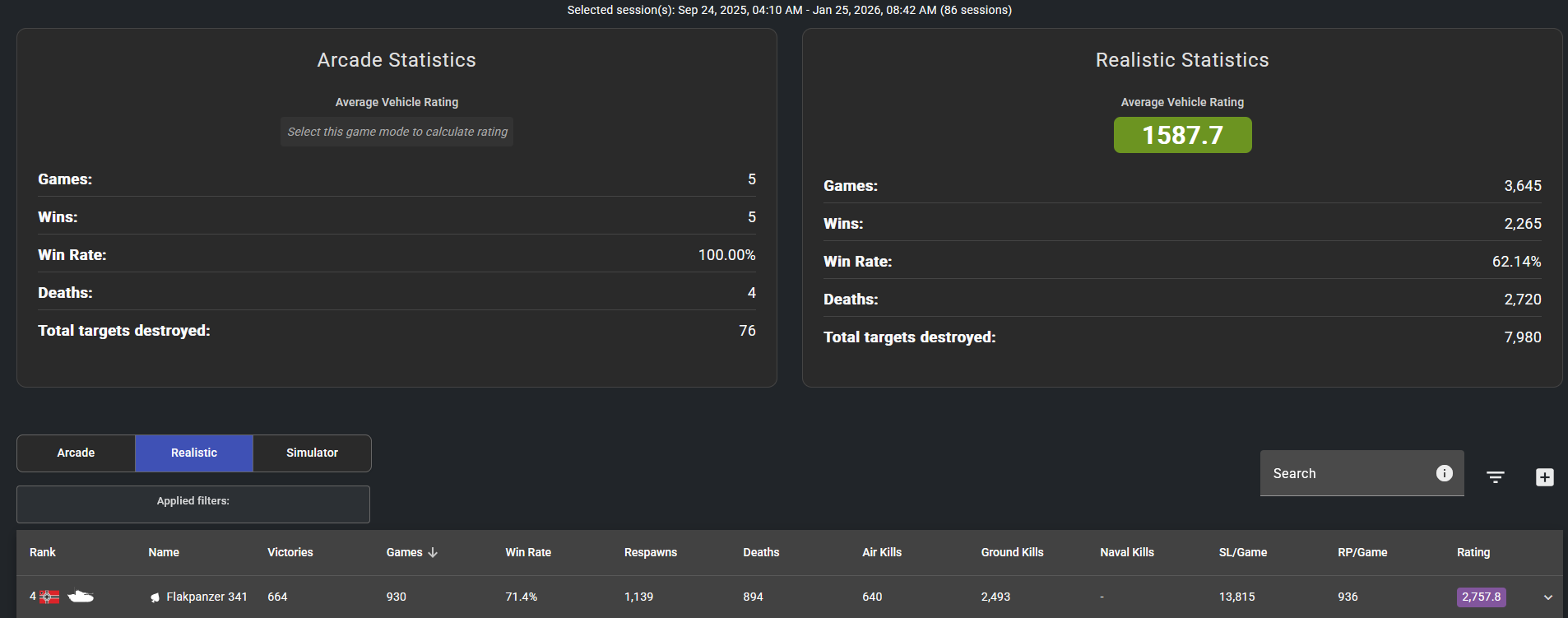Switch to the Arcade mode tab

[76, 453]
